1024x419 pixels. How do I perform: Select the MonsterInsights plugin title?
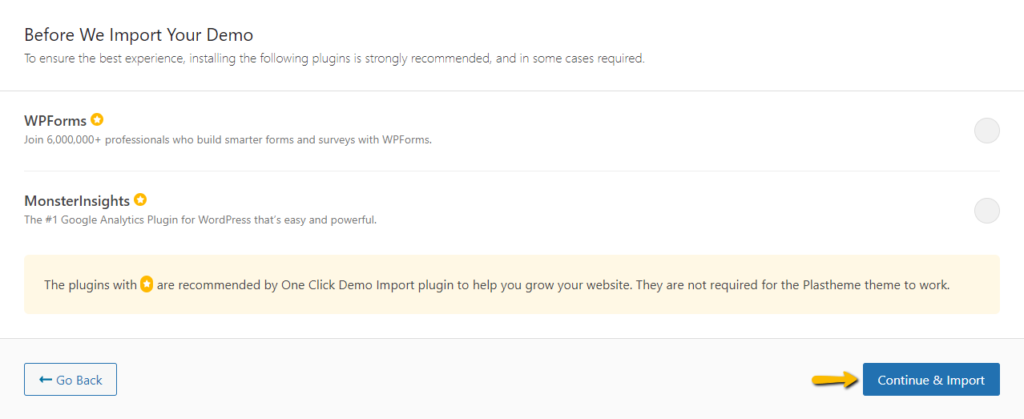[x=77, y=200]
